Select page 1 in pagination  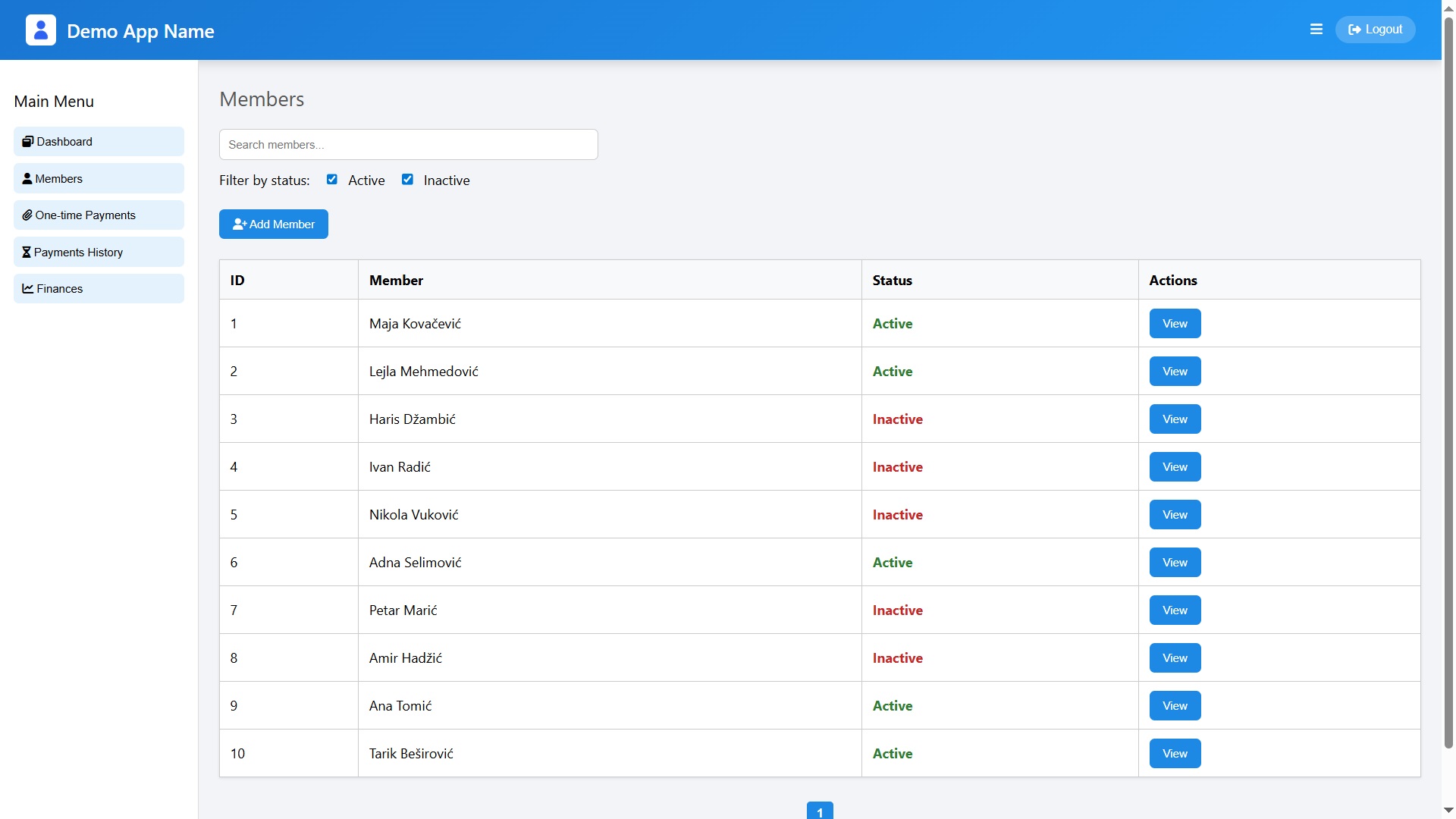820,811
